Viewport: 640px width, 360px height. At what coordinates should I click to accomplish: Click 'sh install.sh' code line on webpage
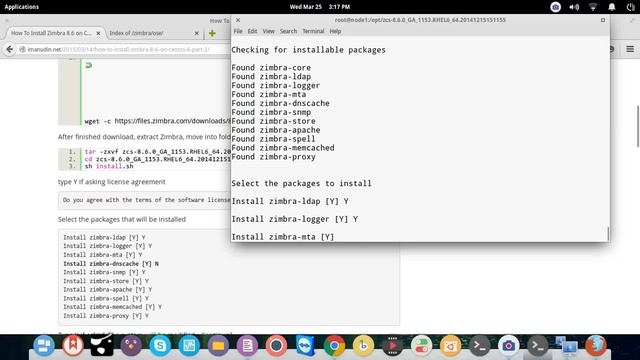[109, 167]
